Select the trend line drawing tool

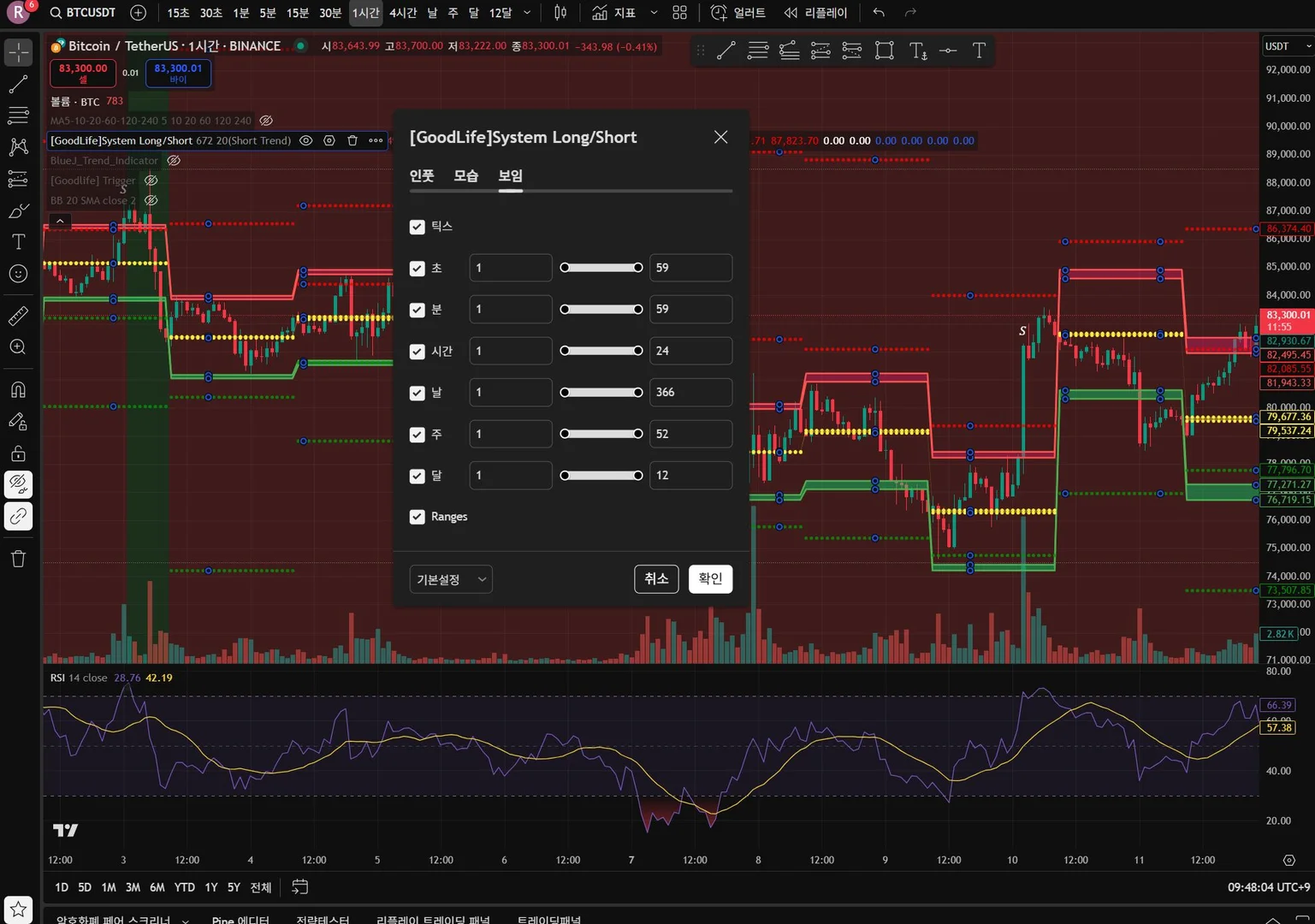coord(18,84)
